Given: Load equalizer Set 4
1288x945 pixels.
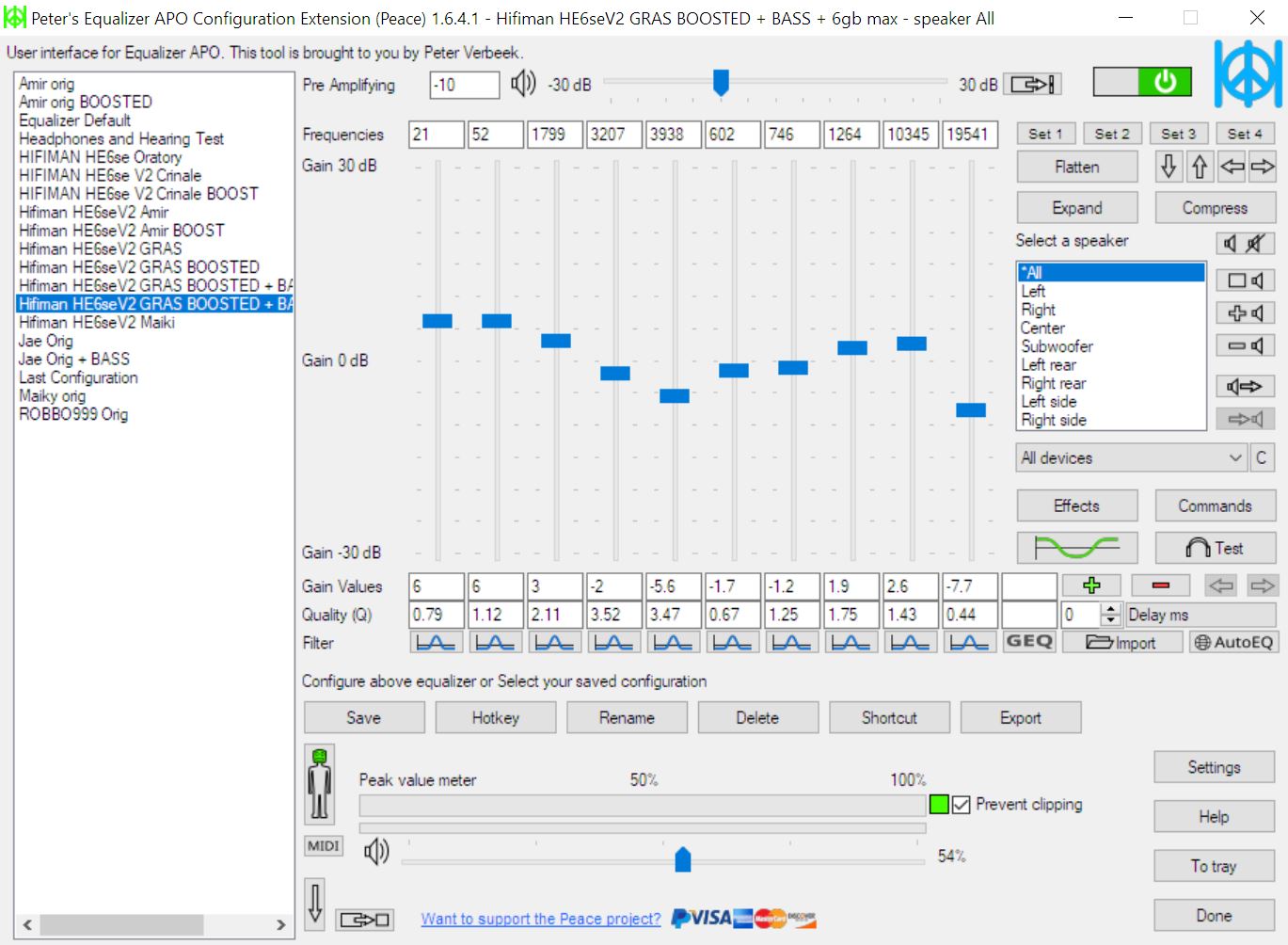Looking at the screenshot, I should pos(1246,134).
